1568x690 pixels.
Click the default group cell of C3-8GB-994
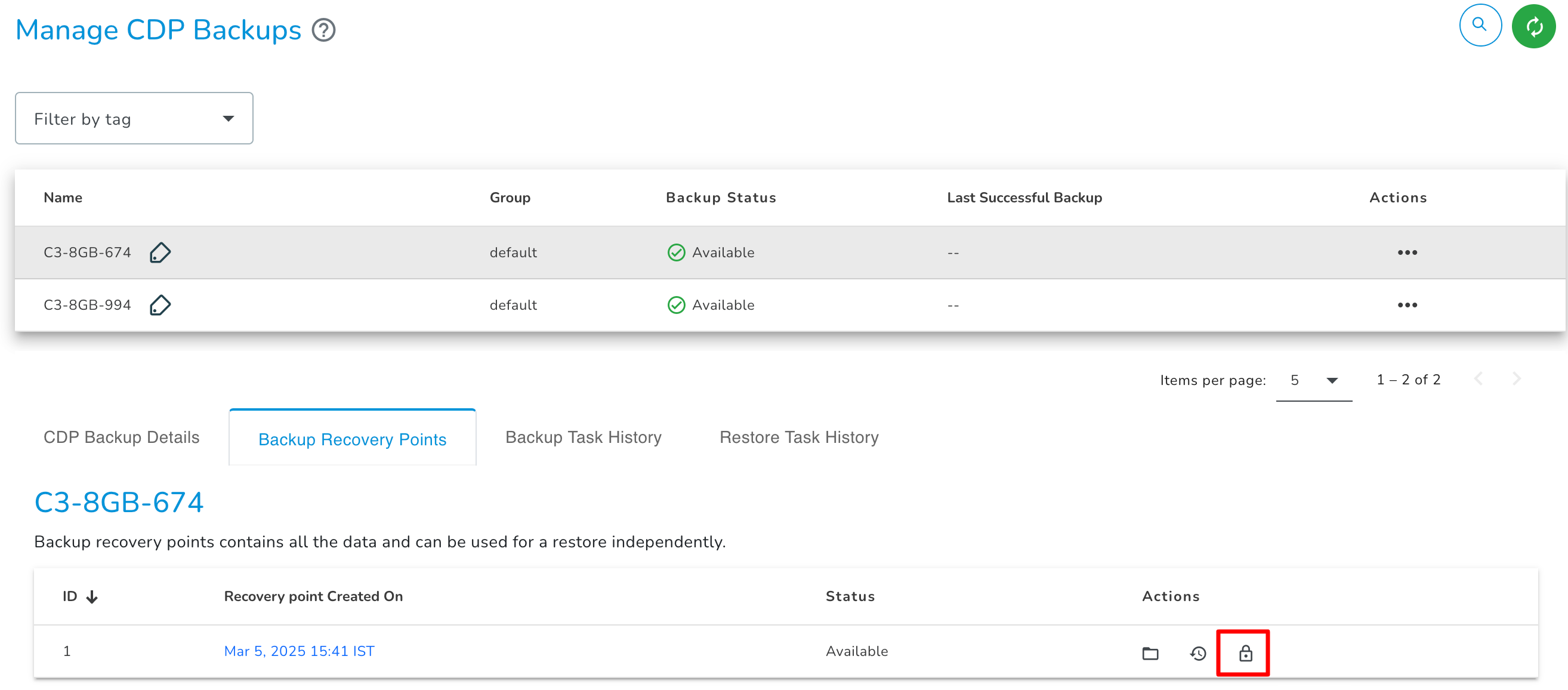coord(513,304)
